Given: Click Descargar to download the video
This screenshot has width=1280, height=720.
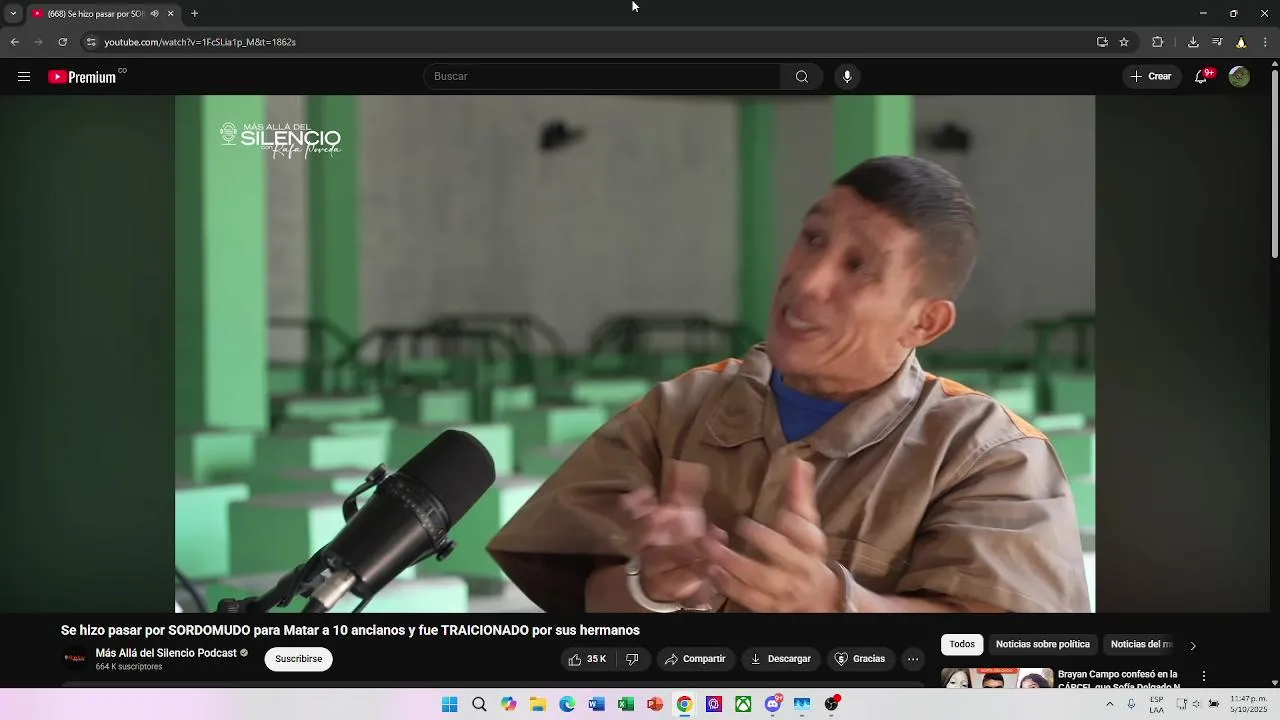Looking at the screenshot, I should [781, 659].
